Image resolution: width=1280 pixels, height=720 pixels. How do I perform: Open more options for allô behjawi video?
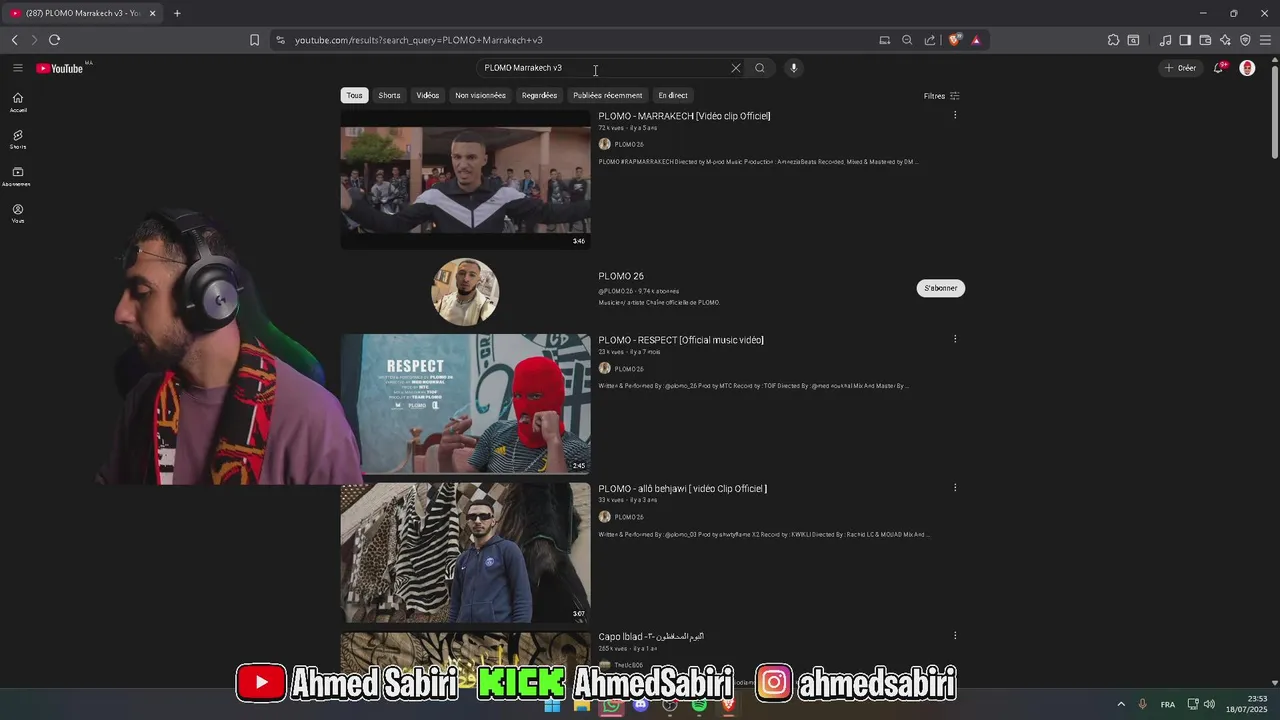955,488
